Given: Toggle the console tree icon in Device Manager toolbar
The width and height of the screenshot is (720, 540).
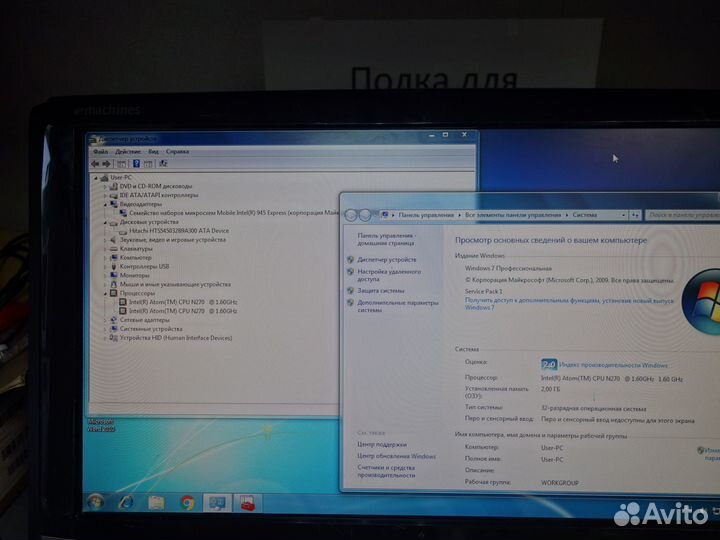Looking at the screenshot, I should click(122, 163).
